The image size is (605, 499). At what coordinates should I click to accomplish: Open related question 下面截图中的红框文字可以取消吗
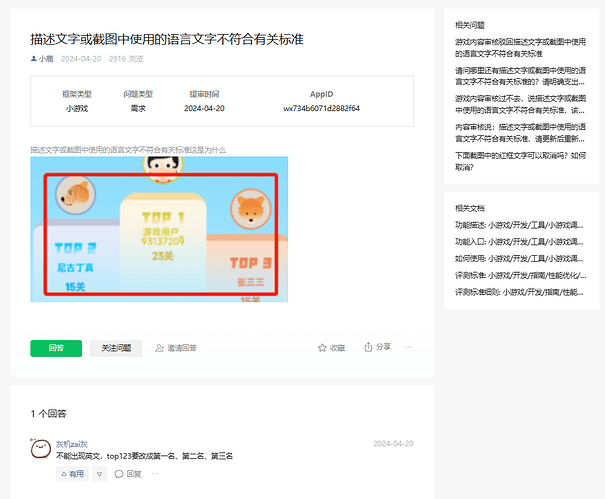coord(521,161)
